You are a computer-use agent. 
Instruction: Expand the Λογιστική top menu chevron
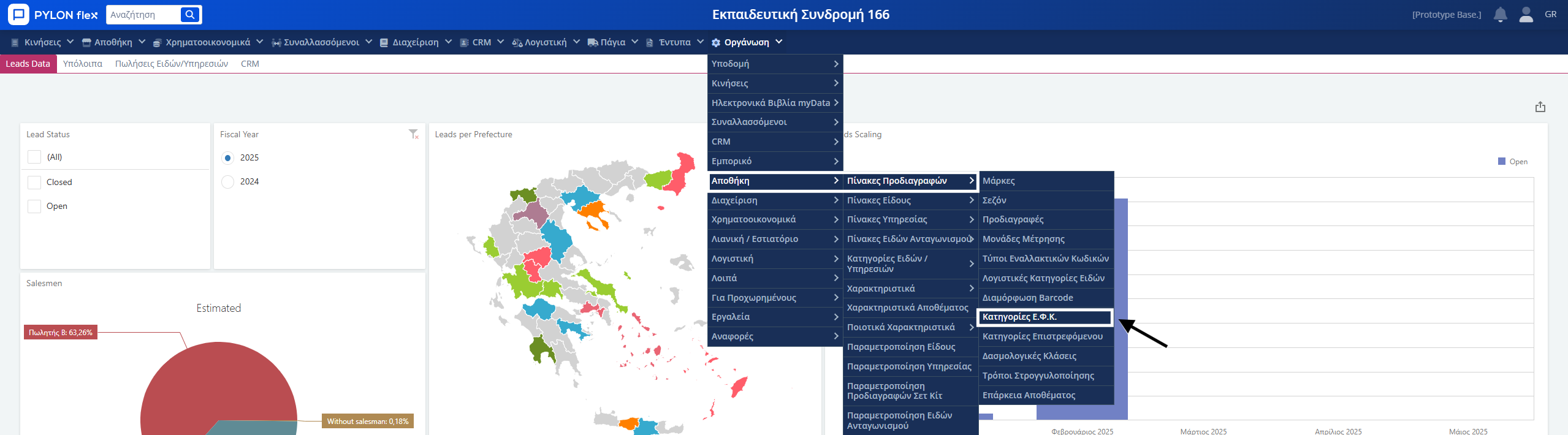pos(576,42)
